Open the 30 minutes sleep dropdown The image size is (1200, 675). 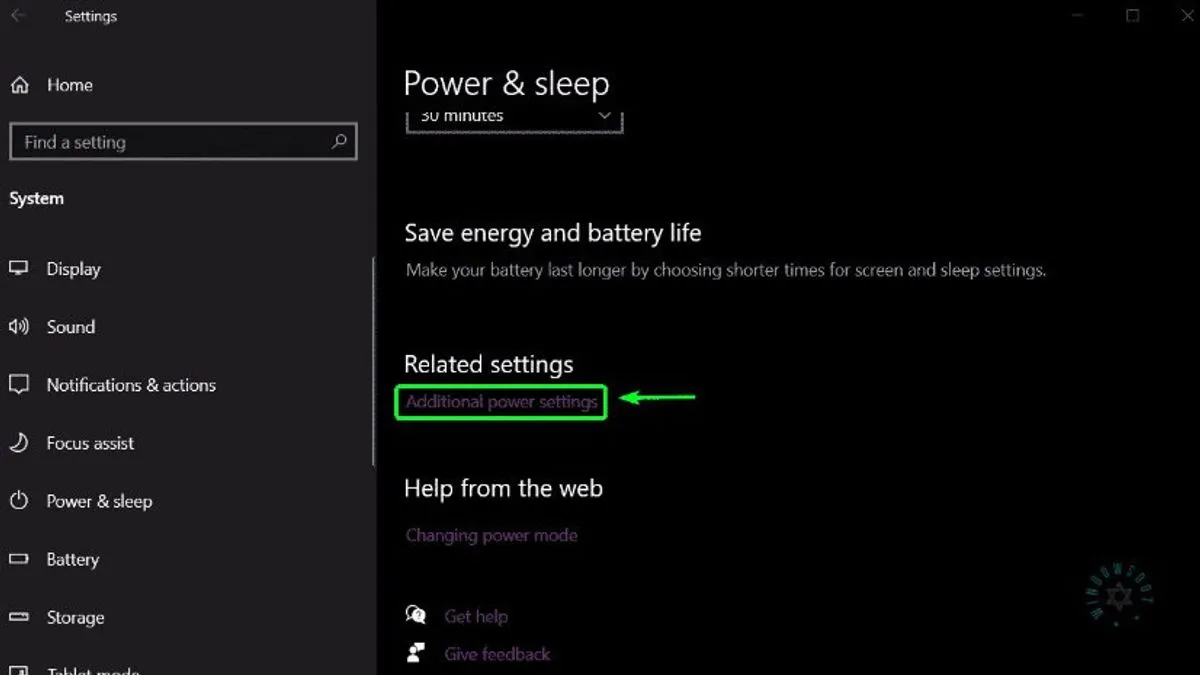point(514,118)
